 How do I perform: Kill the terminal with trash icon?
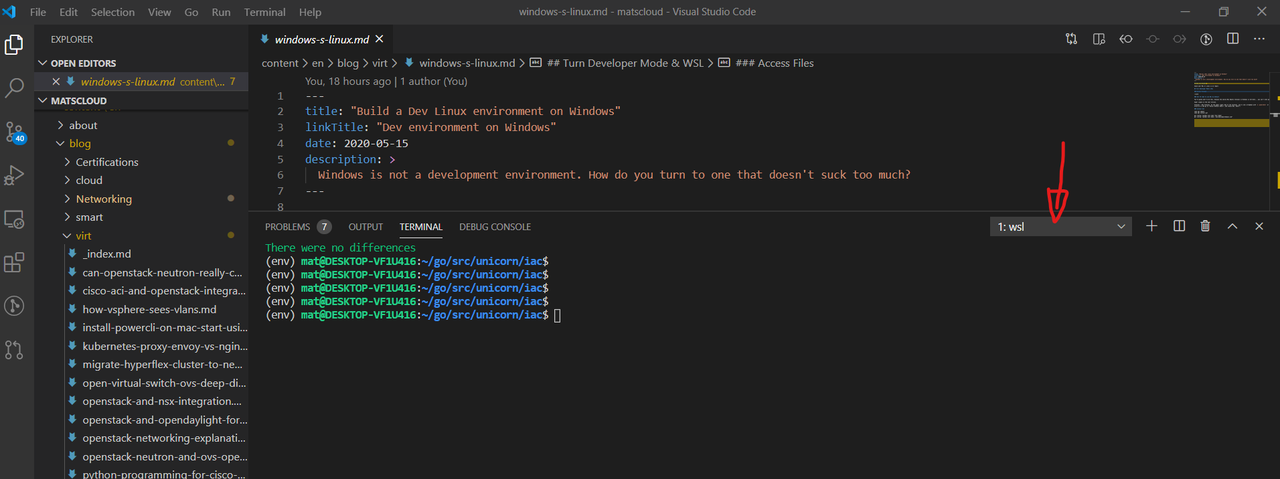1205,226
